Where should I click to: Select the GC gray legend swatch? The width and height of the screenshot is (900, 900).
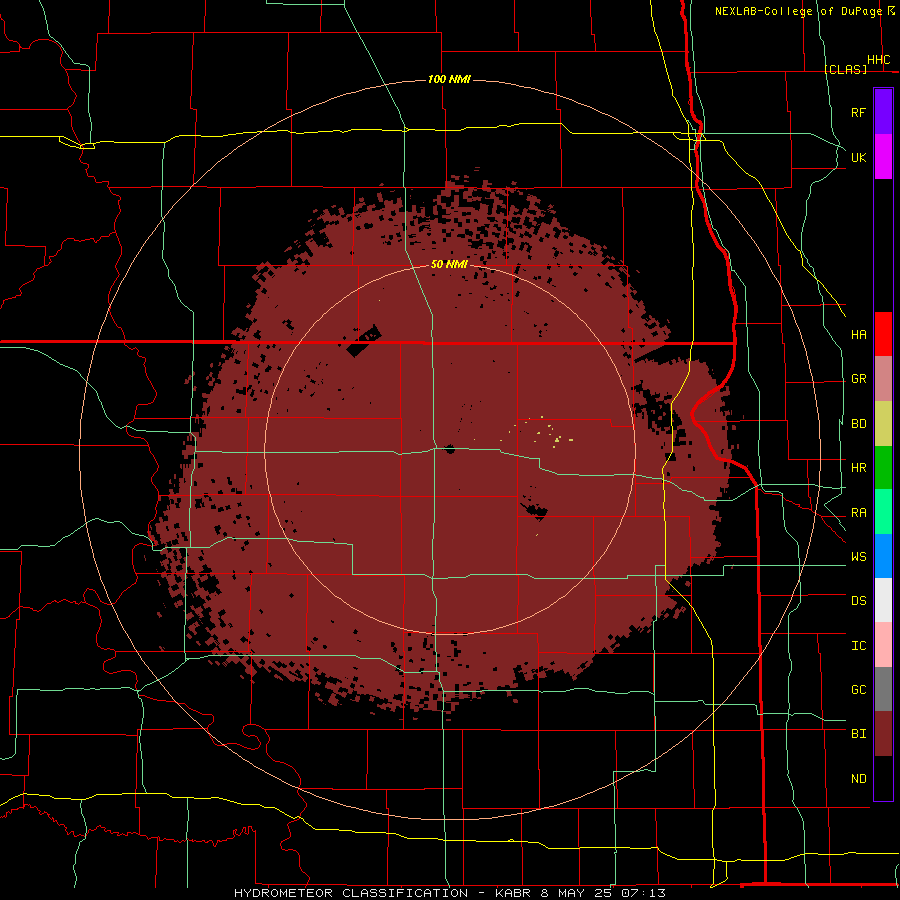(883, 689)
